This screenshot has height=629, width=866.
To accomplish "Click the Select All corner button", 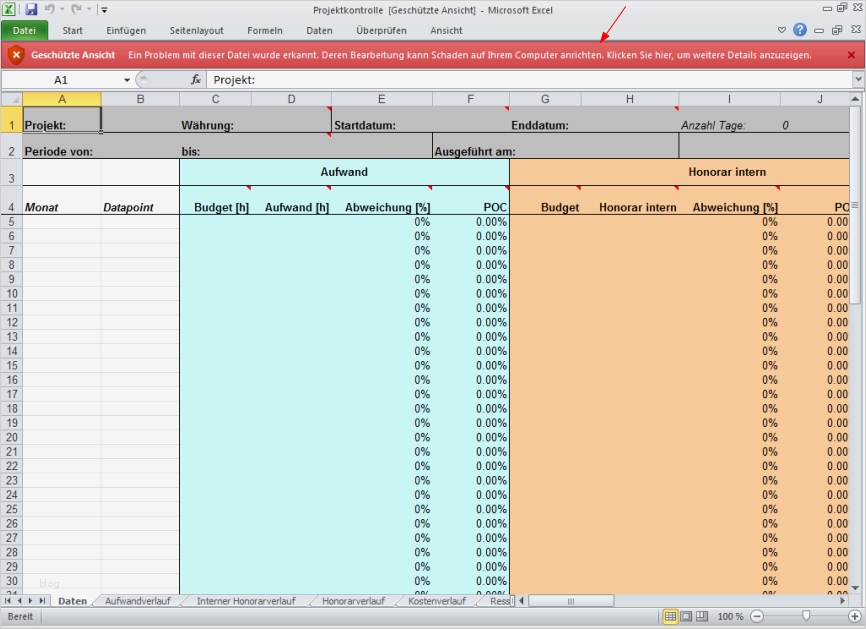I will tap(12, 99).
